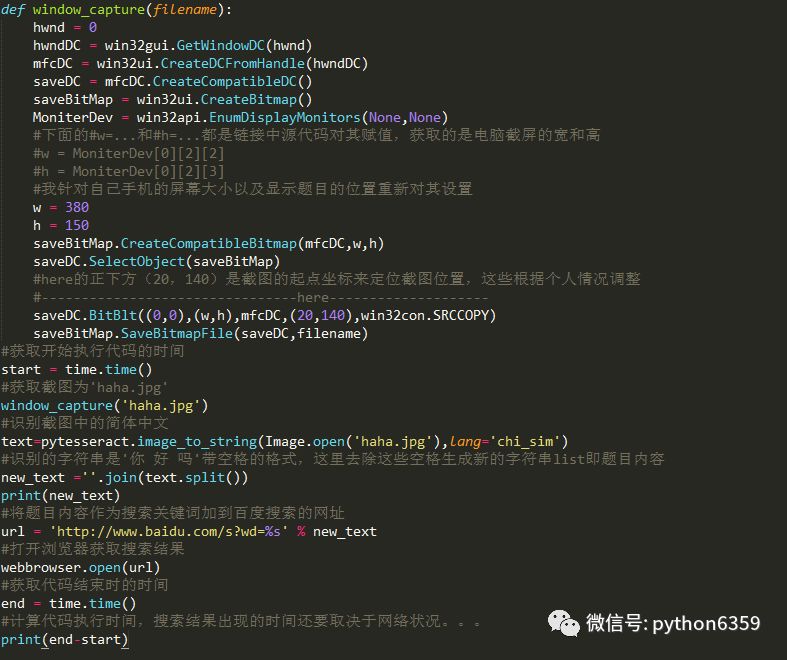Click the comment mentioning 'haha.jpg' screenshot

[84, 387]
